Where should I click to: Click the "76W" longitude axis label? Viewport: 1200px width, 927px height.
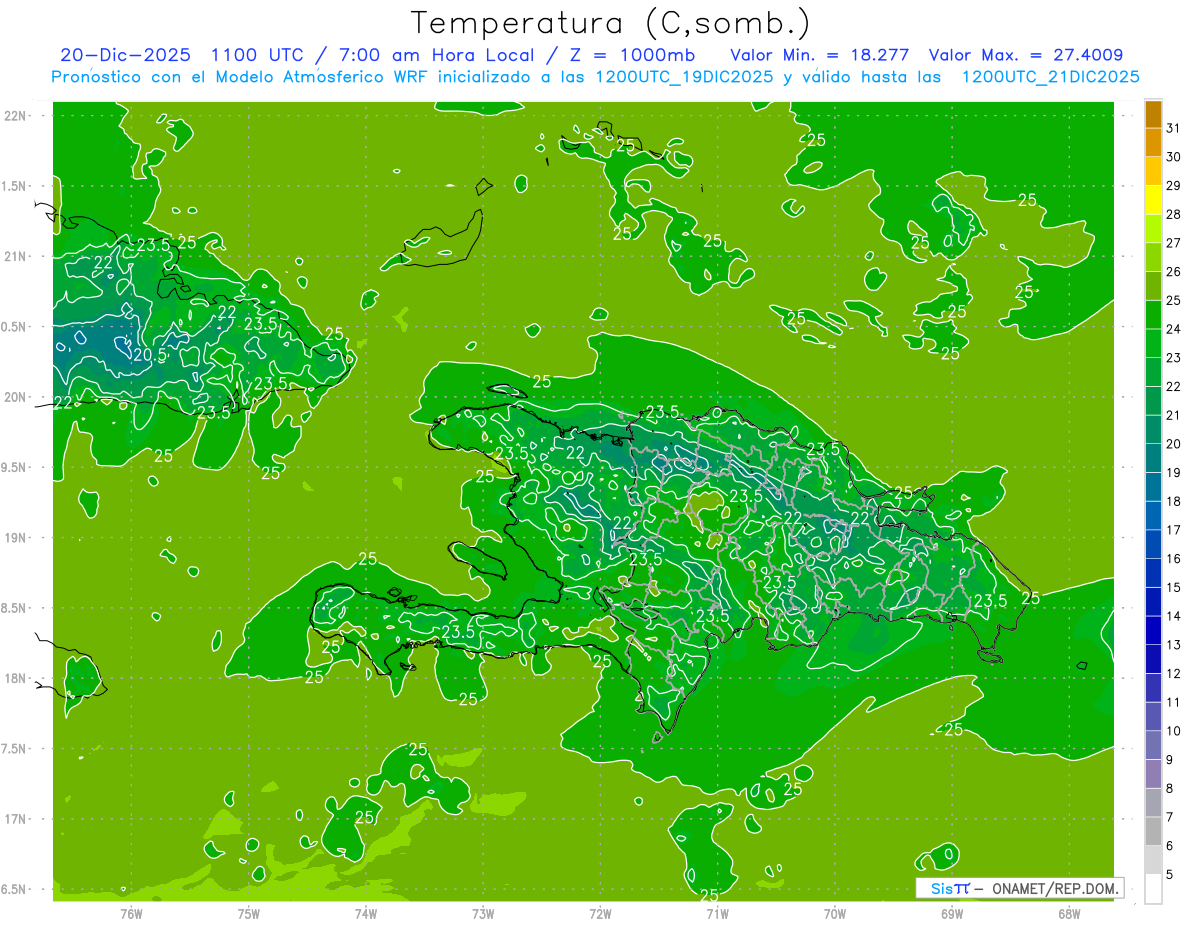131,913
